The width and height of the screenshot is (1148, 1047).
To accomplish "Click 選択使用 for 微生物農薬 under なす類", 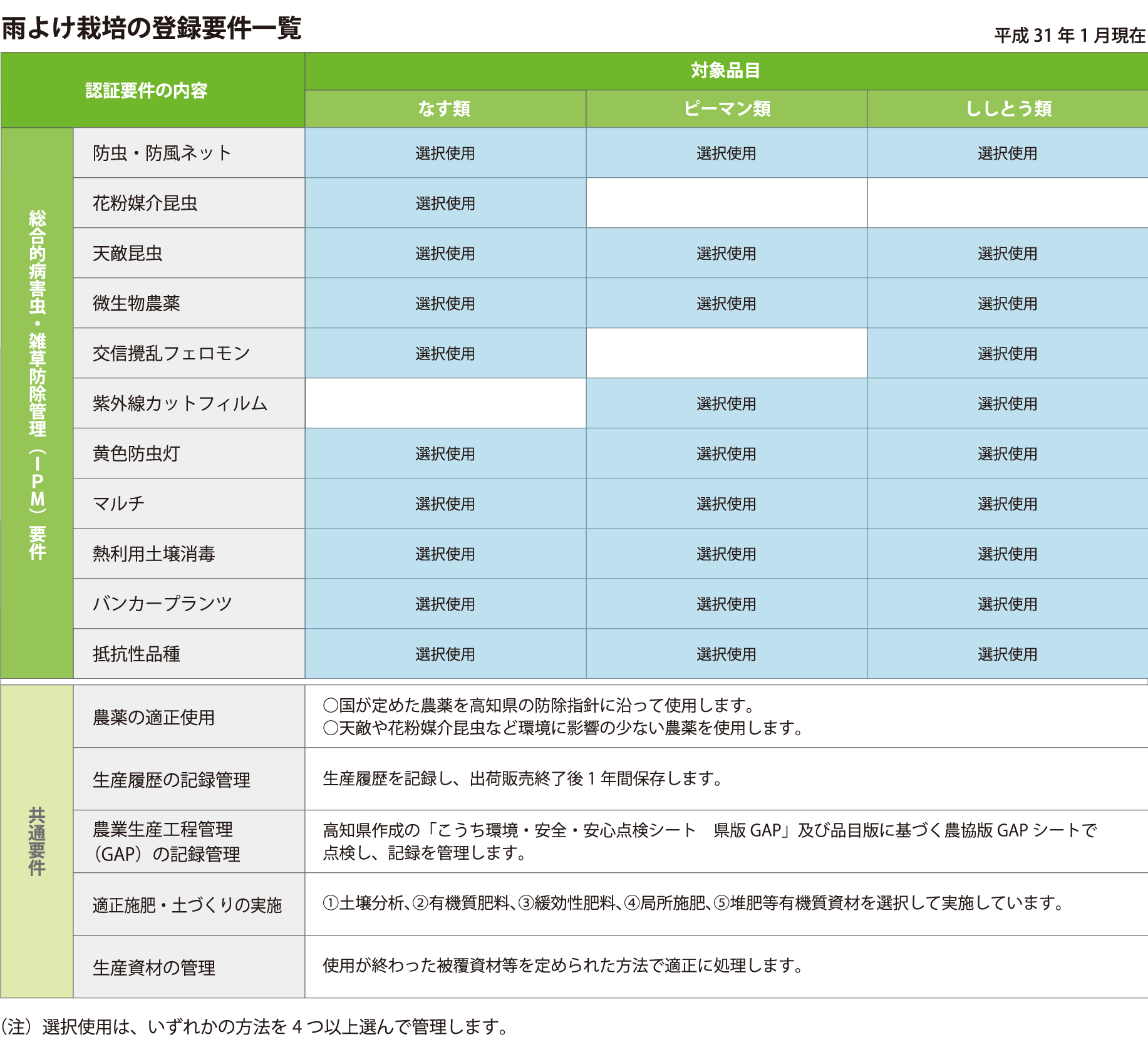I will (x=445, y=304).
